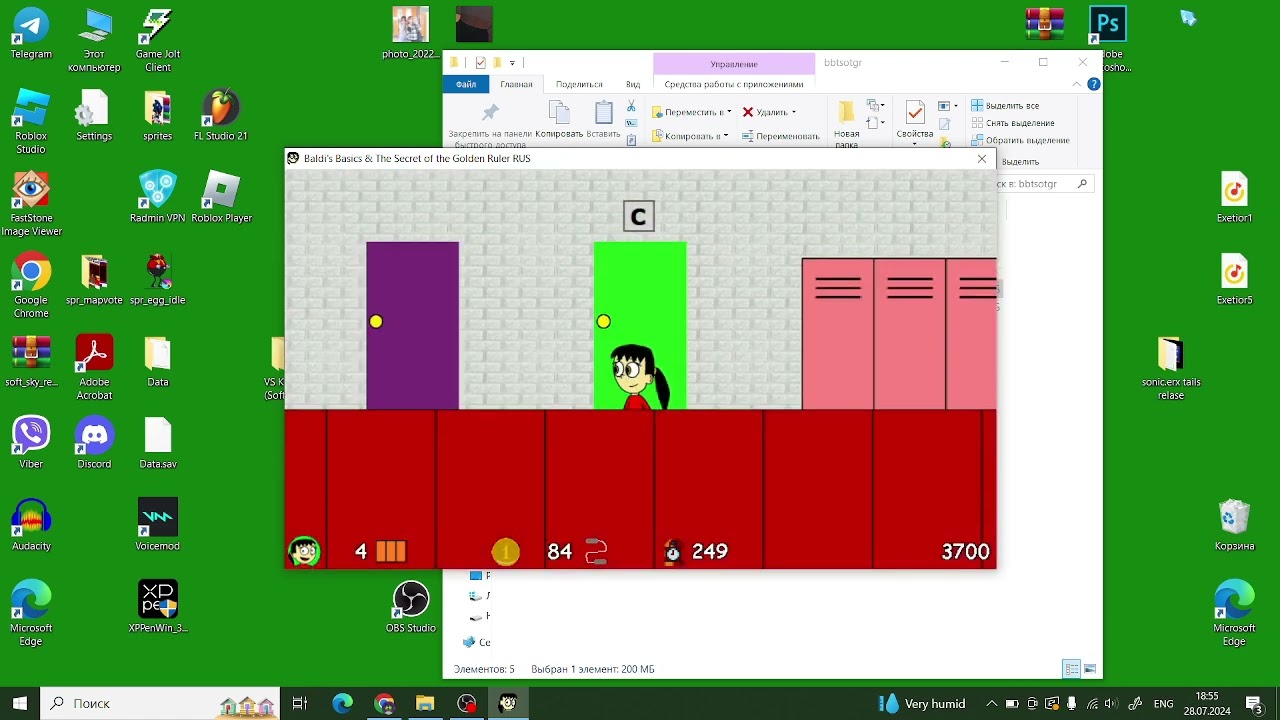
Task: Open the Recycle Bin (Корзина) icon
Action: 1234,526
